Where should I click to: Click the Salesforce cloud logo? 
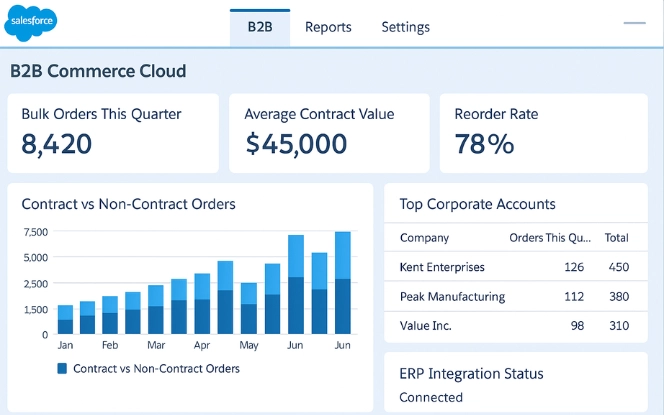(31, 22)
